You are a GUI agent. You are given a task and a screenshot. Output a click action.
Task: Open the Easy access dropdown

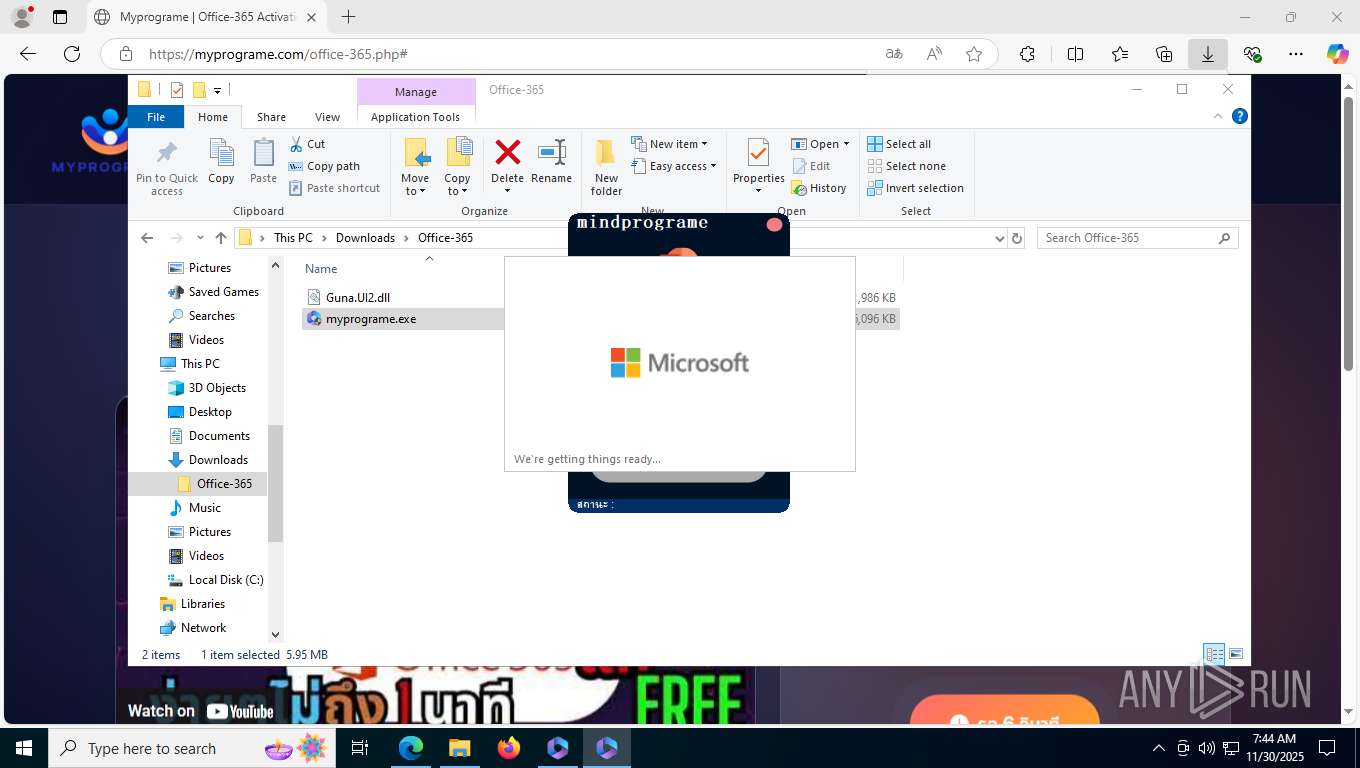pyautogui.click(x=674, y=166)
